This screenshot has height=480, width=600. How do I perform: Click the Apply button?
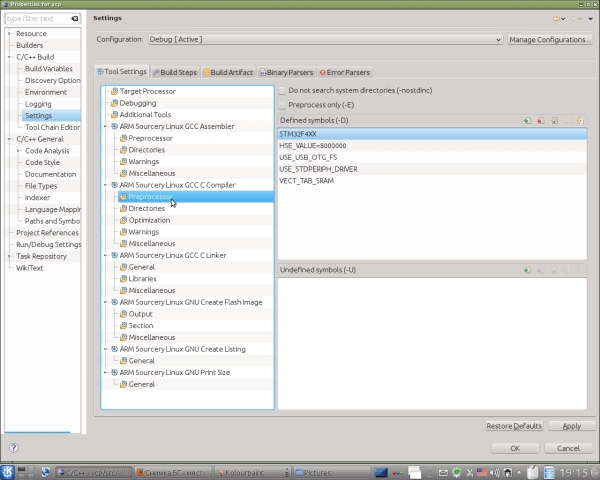click(x=572, y=426)
